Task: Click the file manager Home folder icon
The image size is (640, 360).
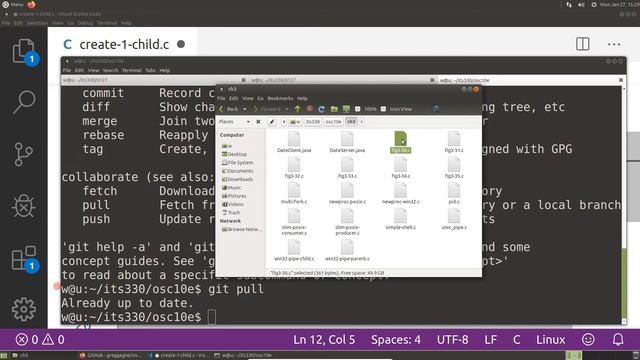Action: tap(334, 109)
